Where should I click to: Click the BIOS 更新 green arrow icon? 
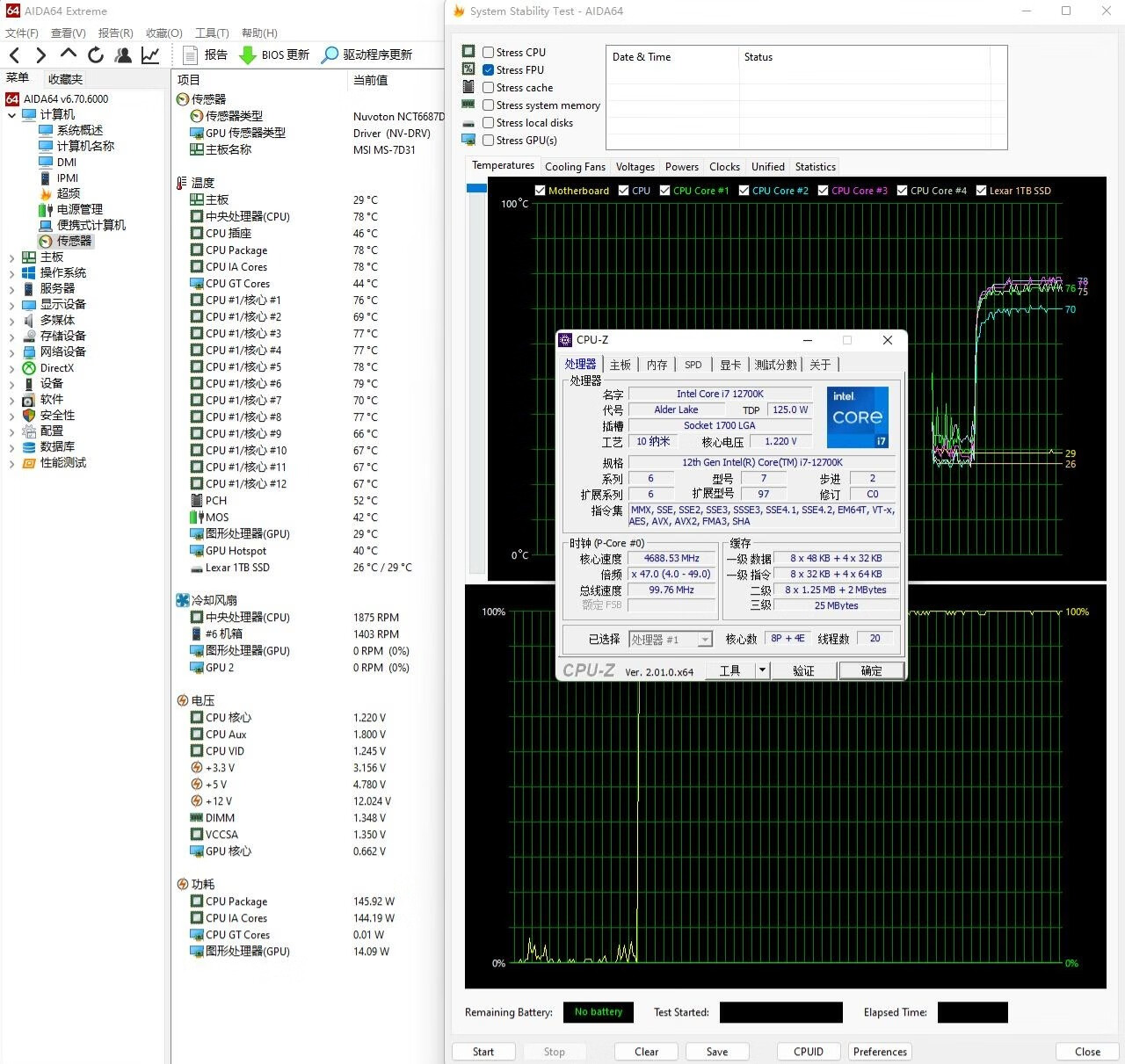248,54
